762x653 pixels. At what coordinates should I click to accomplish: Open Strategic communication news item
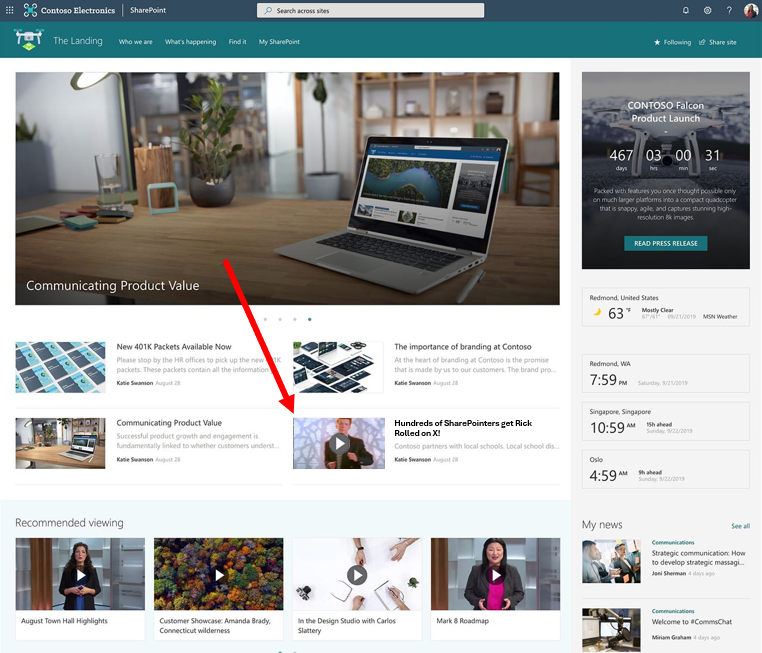pyautogui.click(x=698, y=558)
